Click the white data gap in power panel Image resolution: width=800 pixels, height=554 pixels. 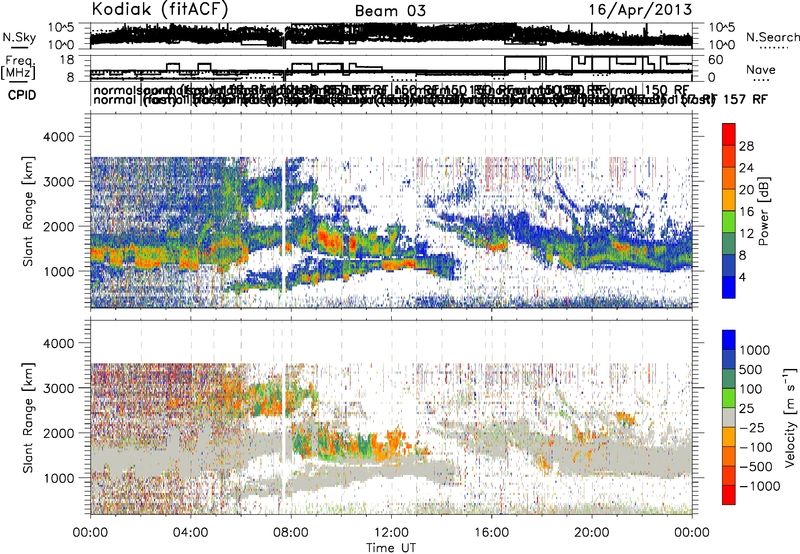(282, 230)
